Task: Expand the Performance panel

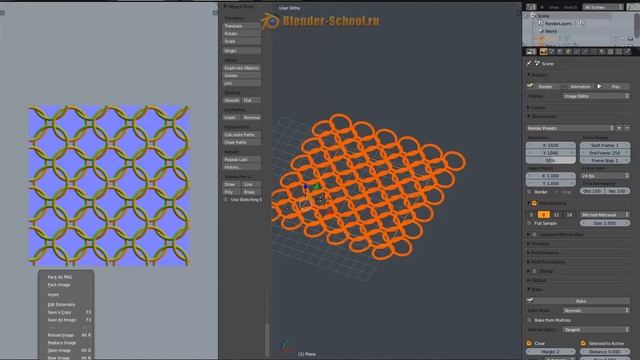Action: point(543,253)
